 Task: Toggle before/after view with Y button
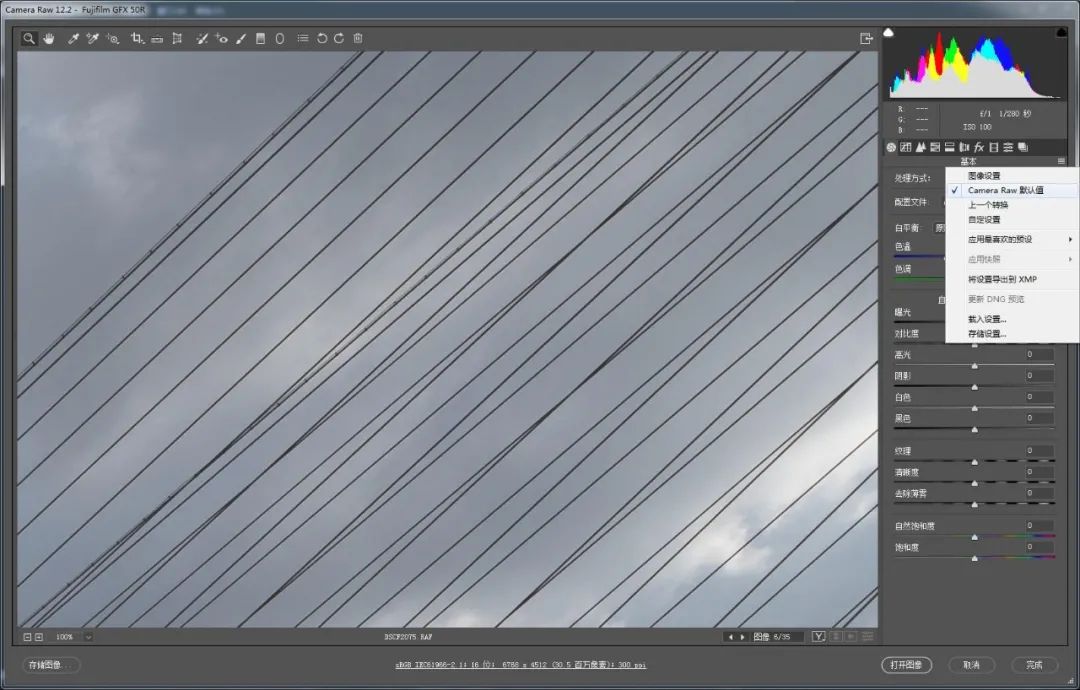(819, 636)
